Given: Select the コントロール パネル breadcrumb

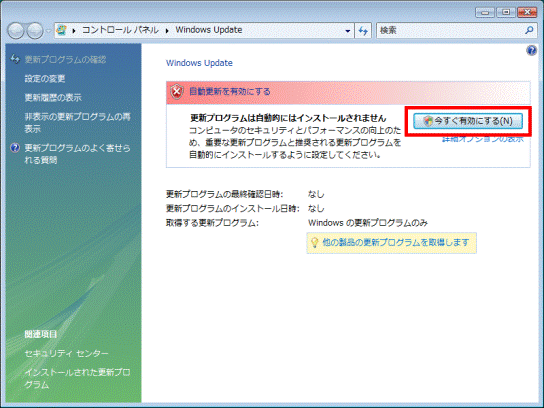Looking at the screenshot, I should click(x=120, y=30).
